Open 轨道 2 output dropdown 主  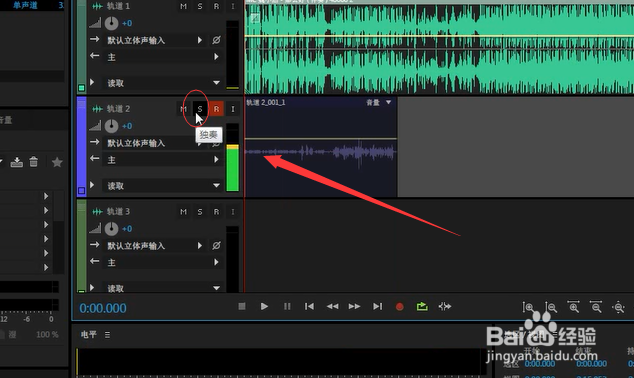163,160
